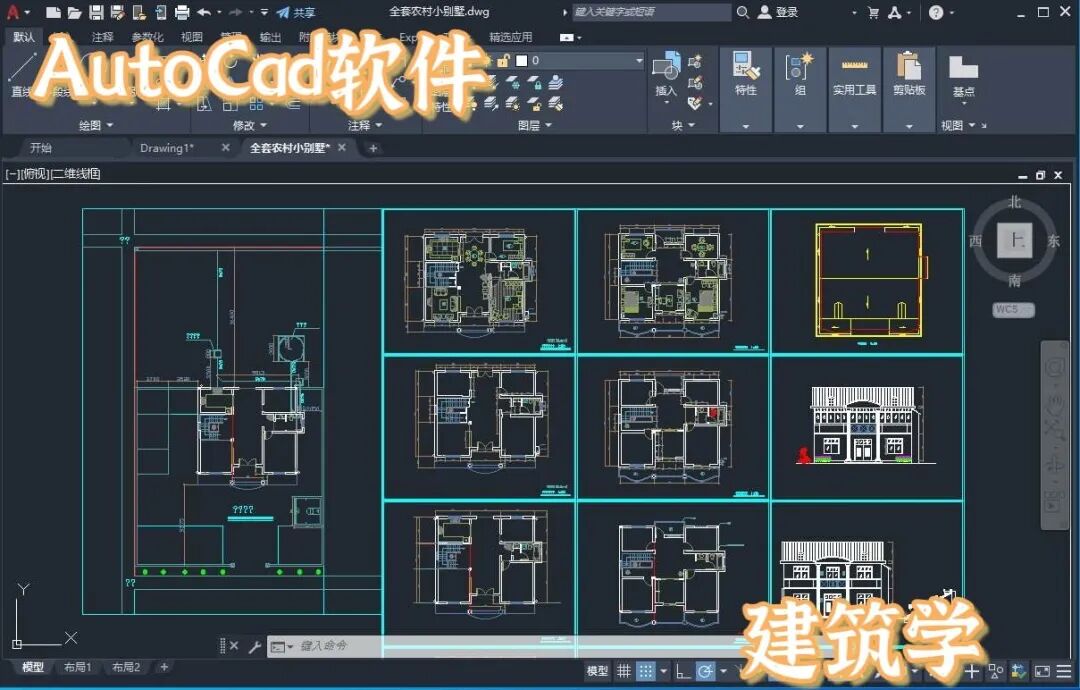Click the white layer color swatch

[521, 61]
